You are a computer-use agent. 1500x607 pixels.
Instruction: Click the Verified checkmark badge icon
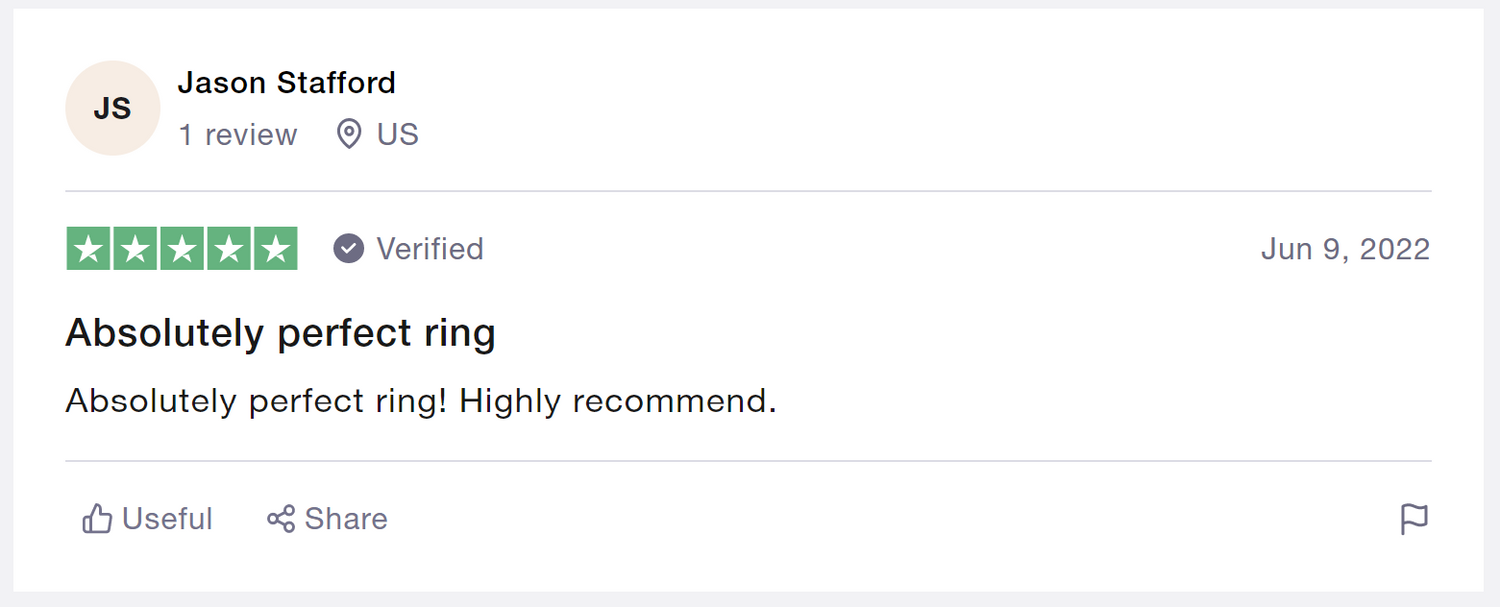point(349,249)
